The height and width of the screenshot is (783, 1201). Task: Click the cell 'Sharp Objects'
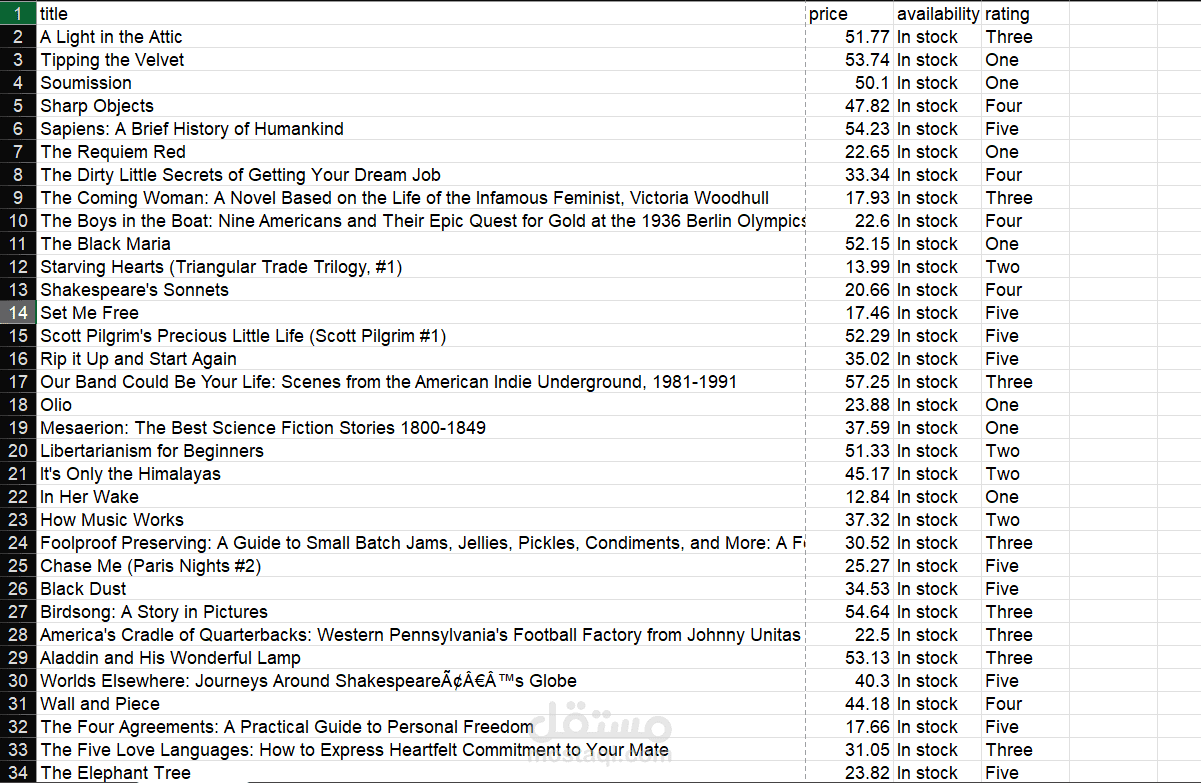tap(422, 106)
